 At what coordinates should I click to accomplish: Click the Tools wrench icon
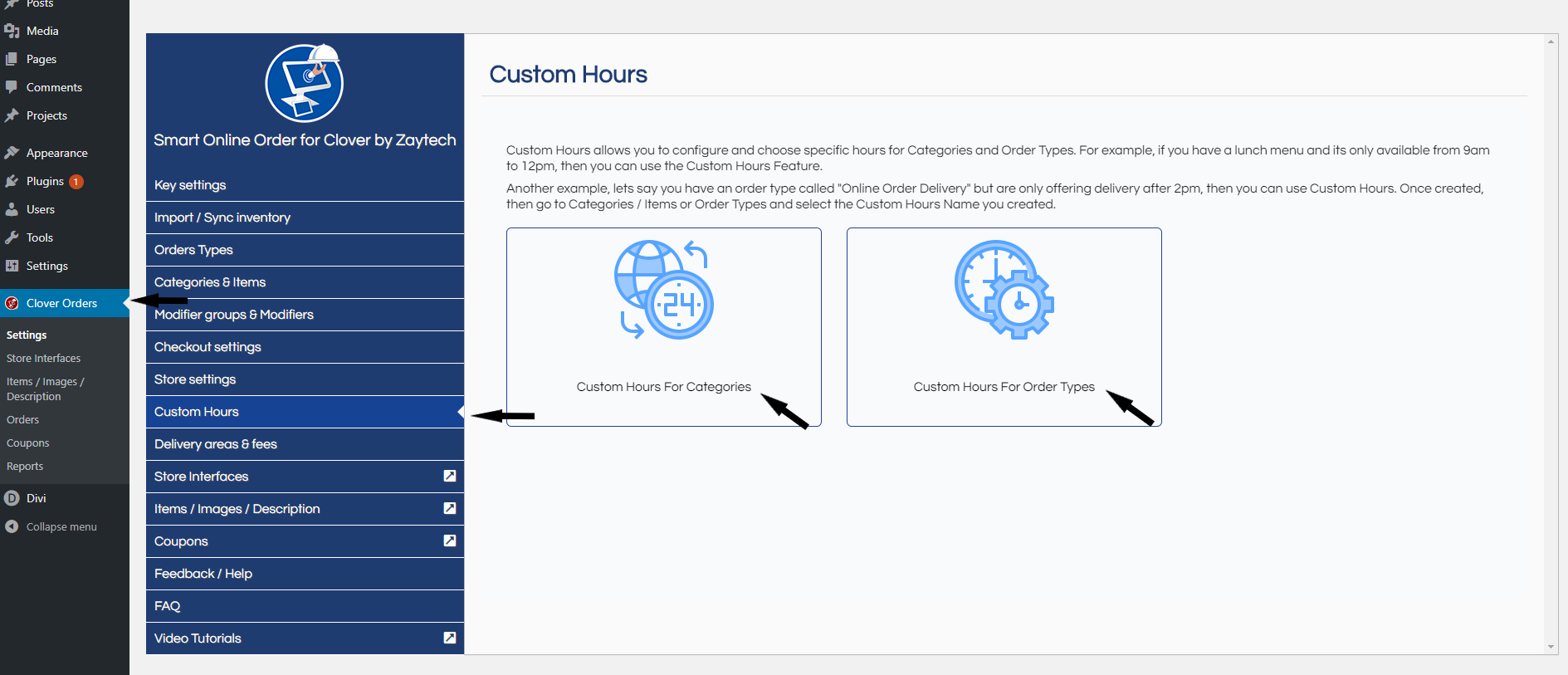12,237
